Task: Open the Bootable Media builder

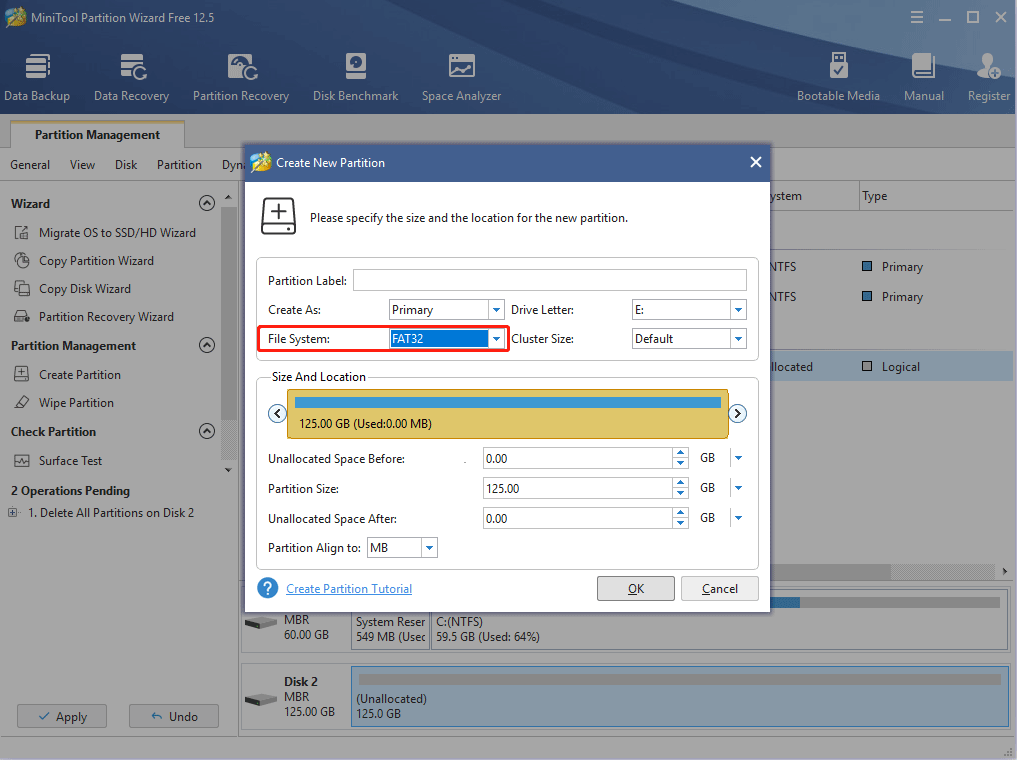Action: coord(838,77)
